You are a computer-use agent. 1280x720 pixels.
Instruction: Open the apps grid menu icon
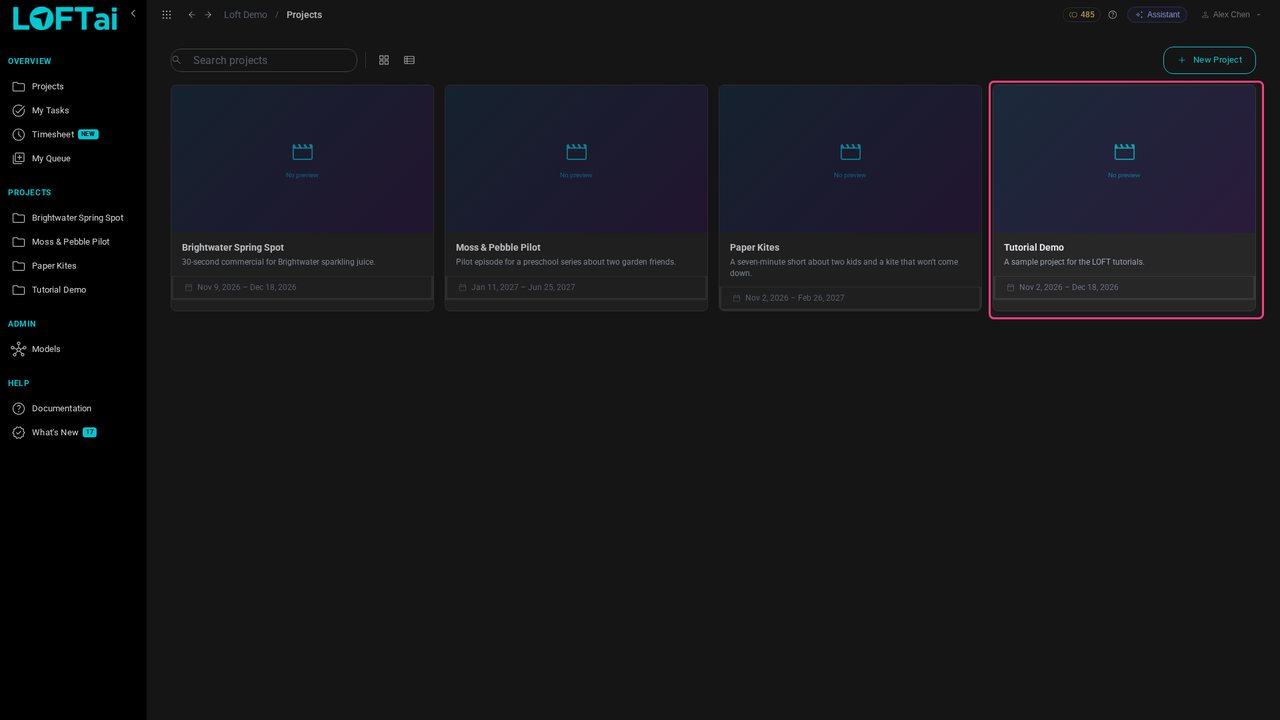point(166,15)
